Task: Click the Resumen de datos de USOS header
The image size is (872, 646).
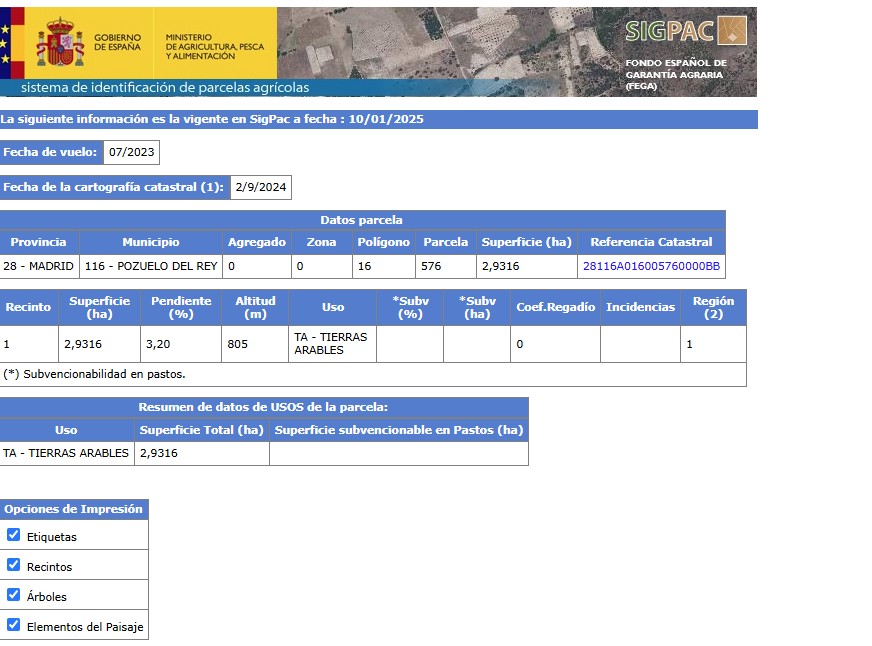Action: [x=263, y=407]
